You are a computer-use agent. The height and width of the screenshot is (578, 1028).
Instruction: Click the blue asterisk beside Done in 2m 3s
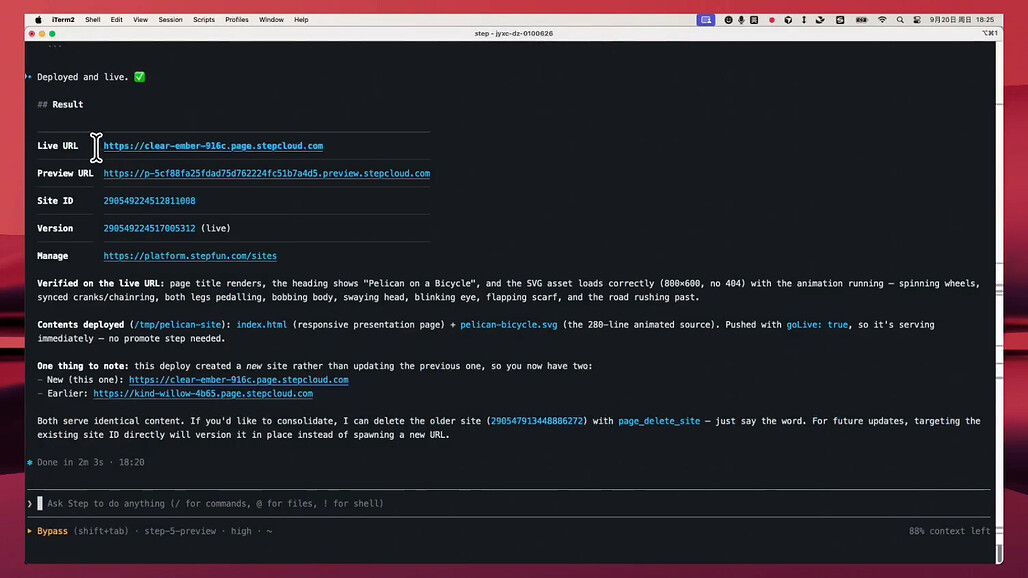[x=30, y=462]
